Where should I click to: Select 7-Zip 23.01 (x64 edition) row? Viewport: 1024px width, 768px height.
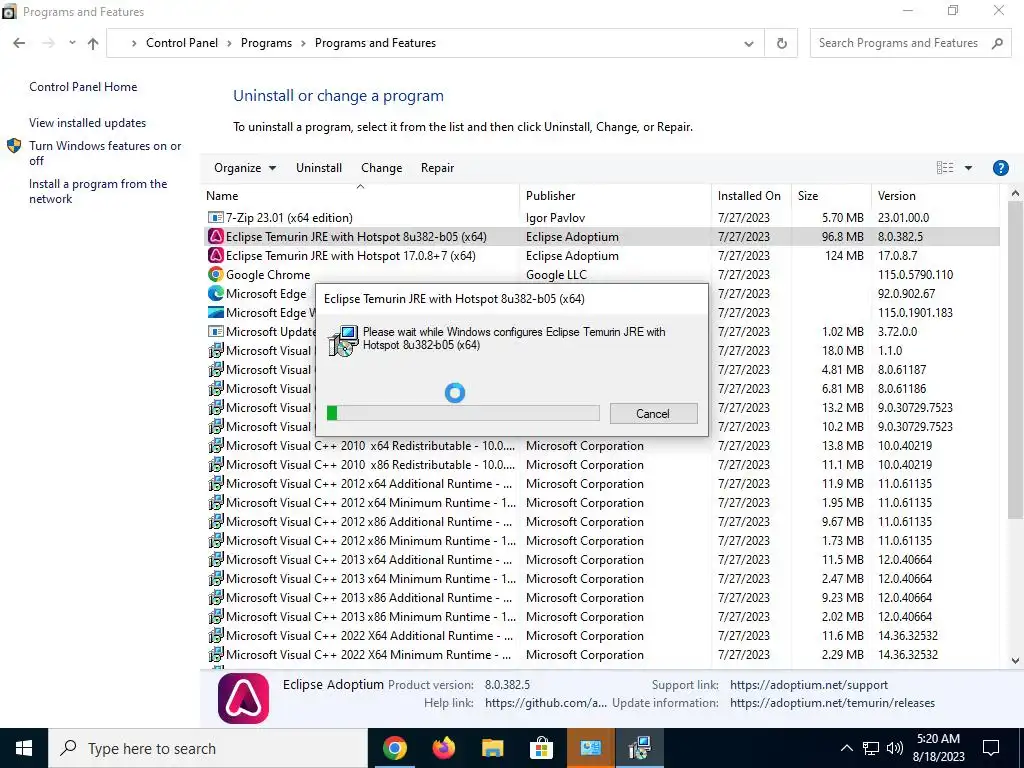coord(600,217)
